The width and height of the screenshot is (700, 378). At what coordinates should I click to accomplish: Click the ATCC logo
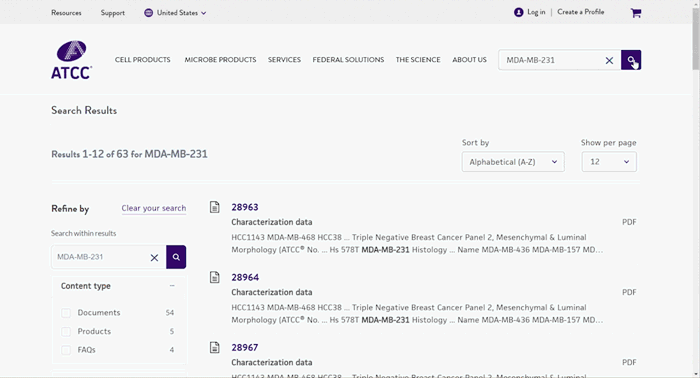71,60
